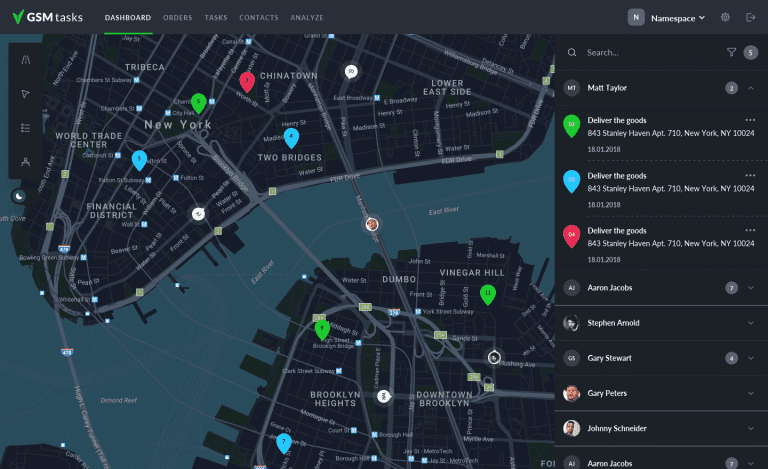Click the GSM tasks logo

click(48, 17)
